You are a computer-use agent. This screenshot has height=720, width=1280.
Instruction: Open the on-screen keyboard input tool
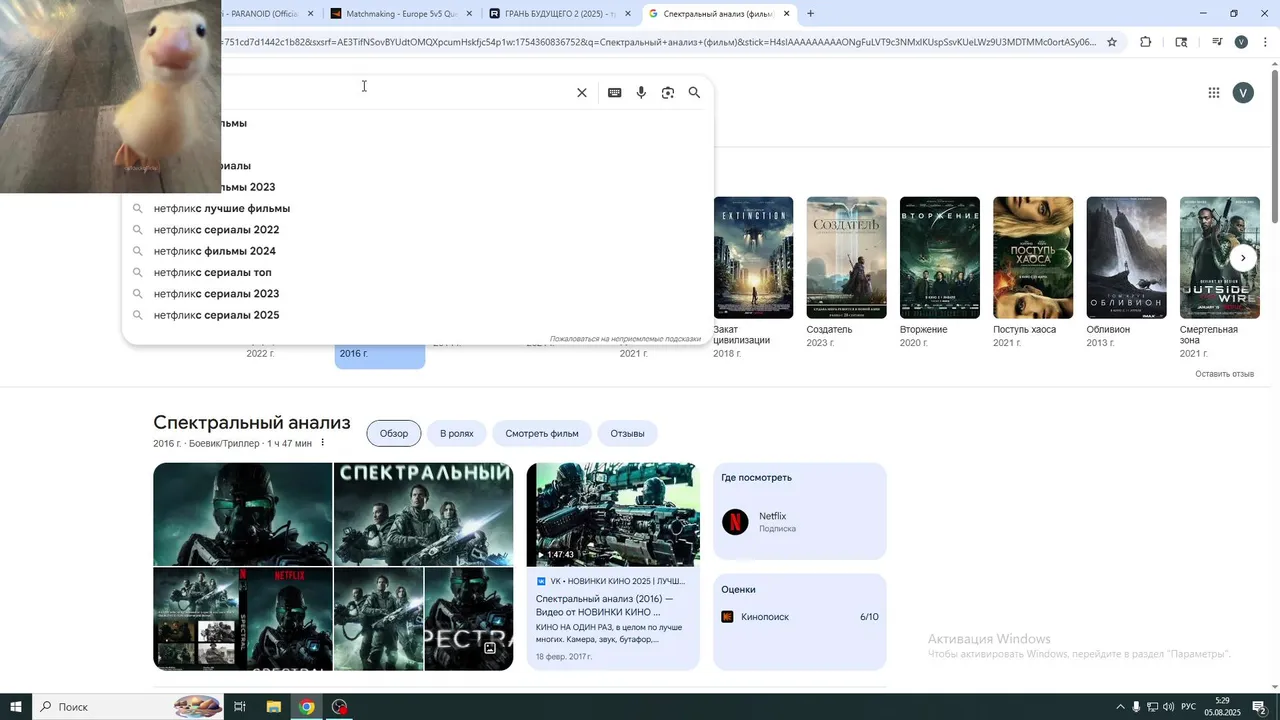[x=615, y=93]
